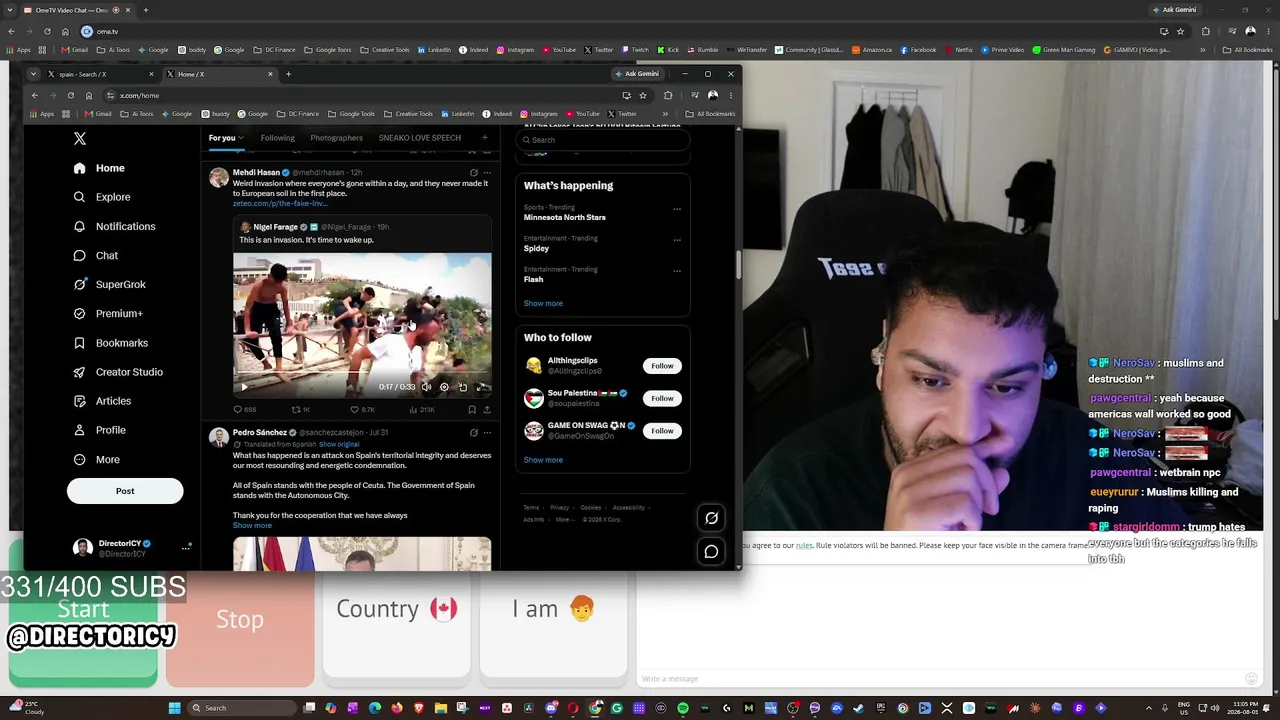The height and width of the screenshot is (720, 1280).
Task: Open Creator Studio in the sidebar
Action: pyautogui.click(x=118, y=372)
